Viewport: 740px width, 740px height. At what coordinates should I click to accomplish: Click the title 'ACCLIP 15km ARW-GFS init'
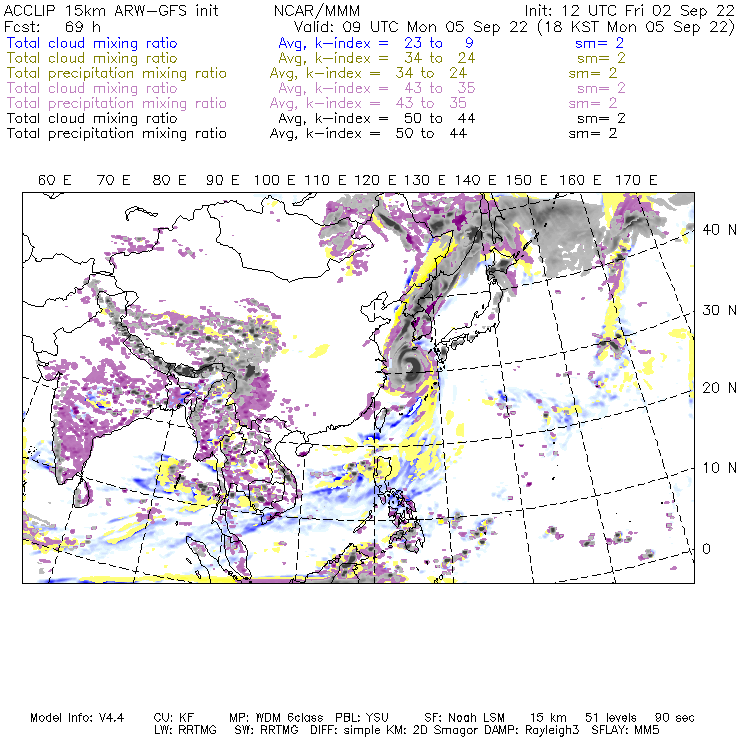click(x=111, y=11)
